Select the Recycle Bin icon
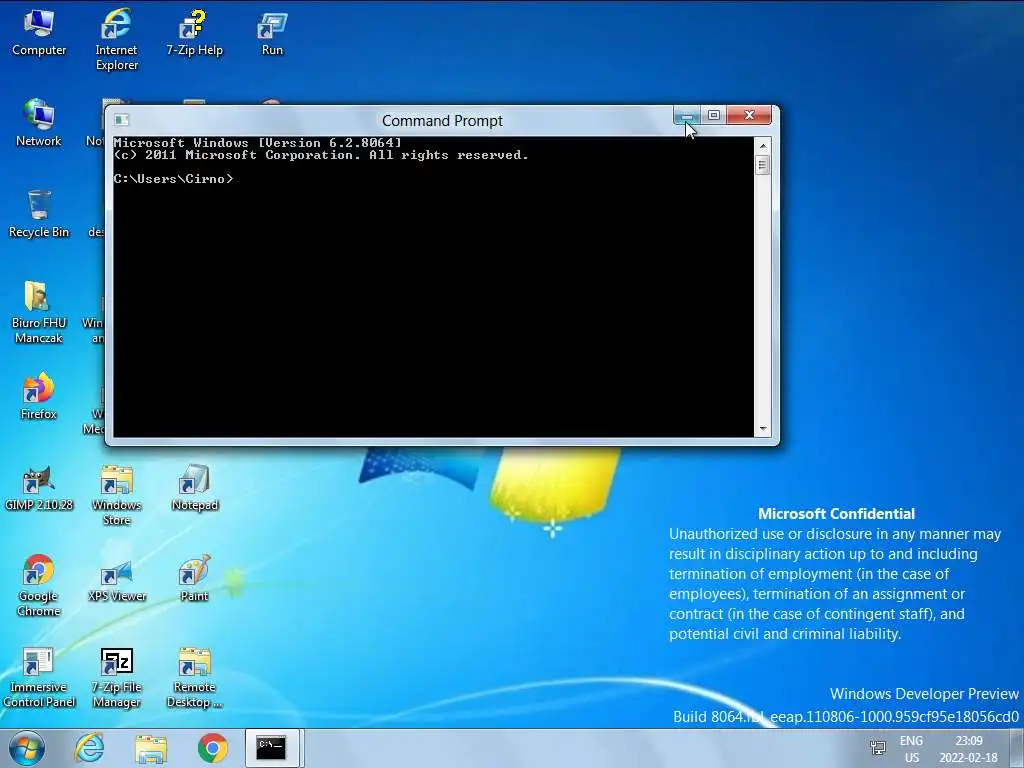The image size is (1024, 768). pyautogui.click(x=39, y=214)
